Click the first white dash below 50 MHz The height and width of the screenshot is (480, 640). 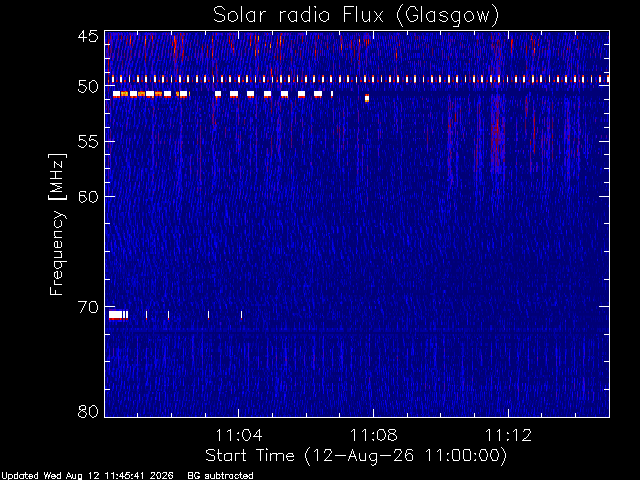117,94
